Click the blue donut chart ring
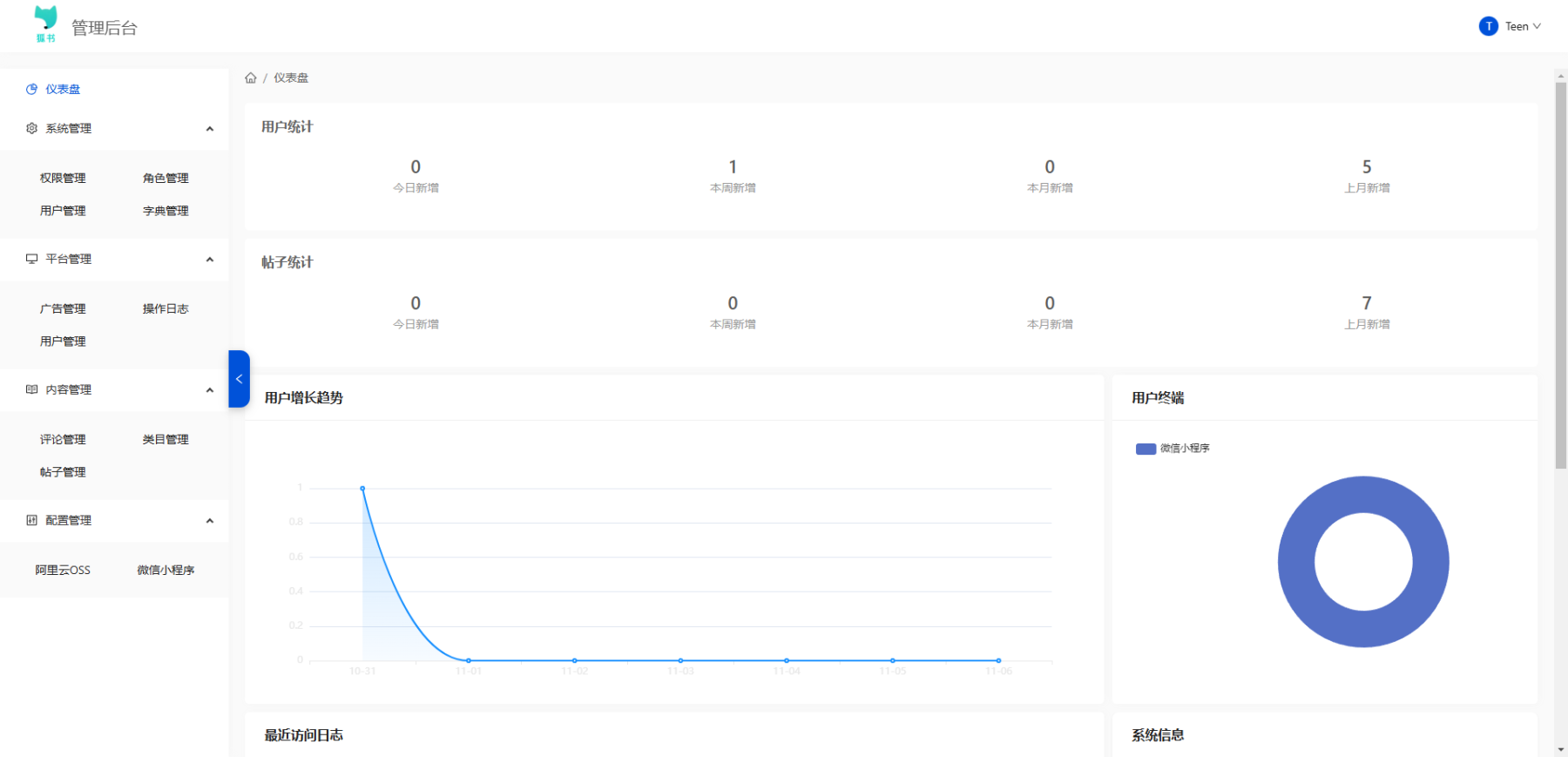 [1296, 562]
